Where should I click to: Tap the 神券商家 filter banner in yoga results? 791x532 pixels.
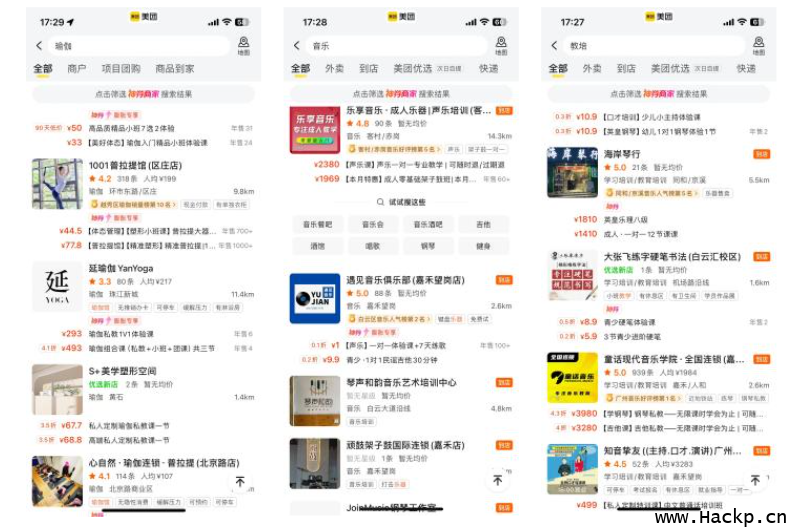point(144,94)
